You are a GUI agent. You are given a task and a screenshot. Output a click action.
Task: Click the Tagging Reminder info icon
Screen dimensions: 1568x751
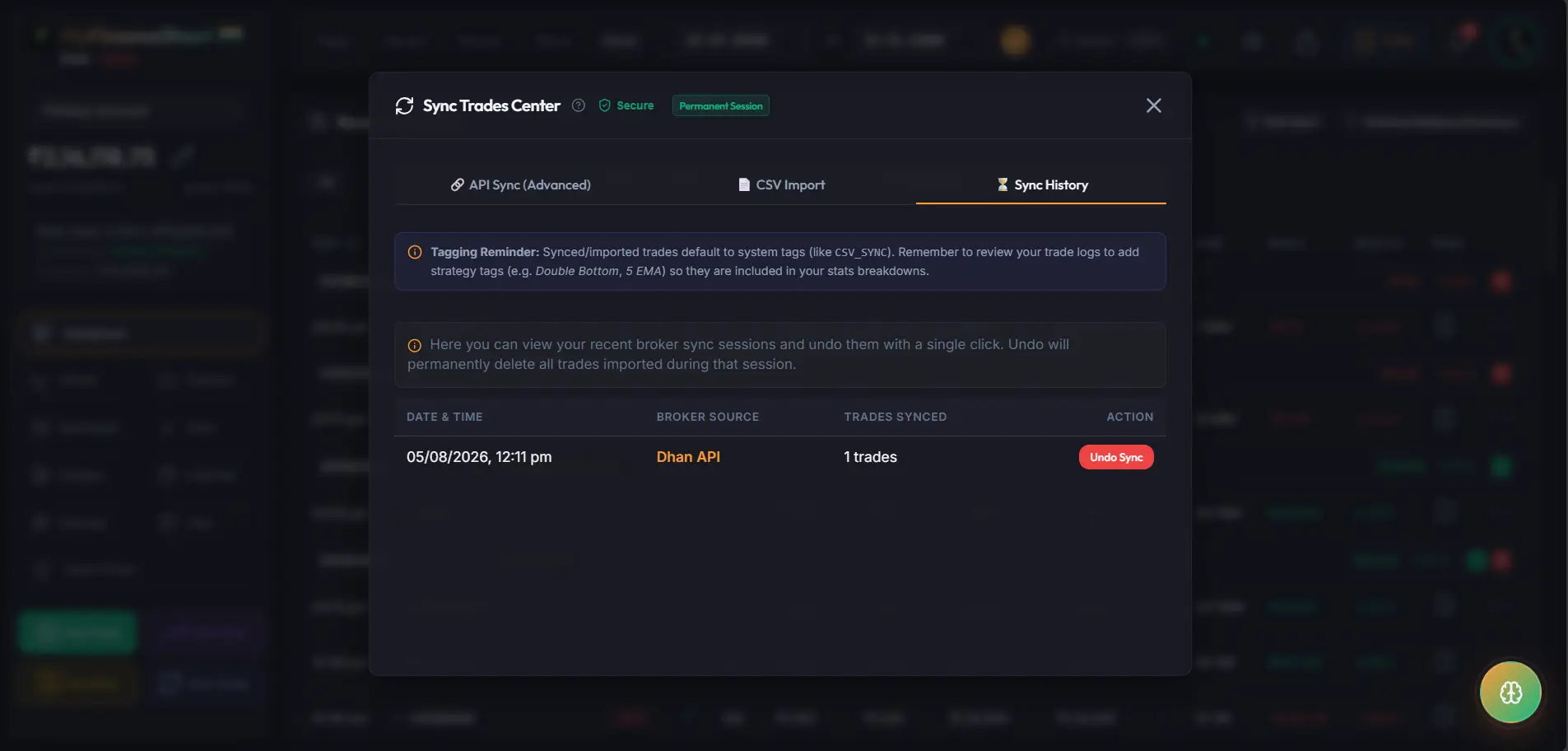415,252
